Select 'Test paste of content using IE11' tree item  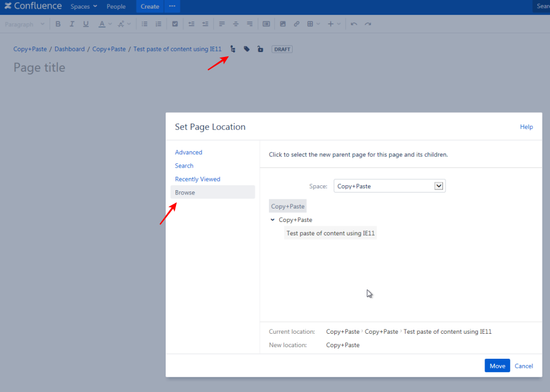[330, 233]
